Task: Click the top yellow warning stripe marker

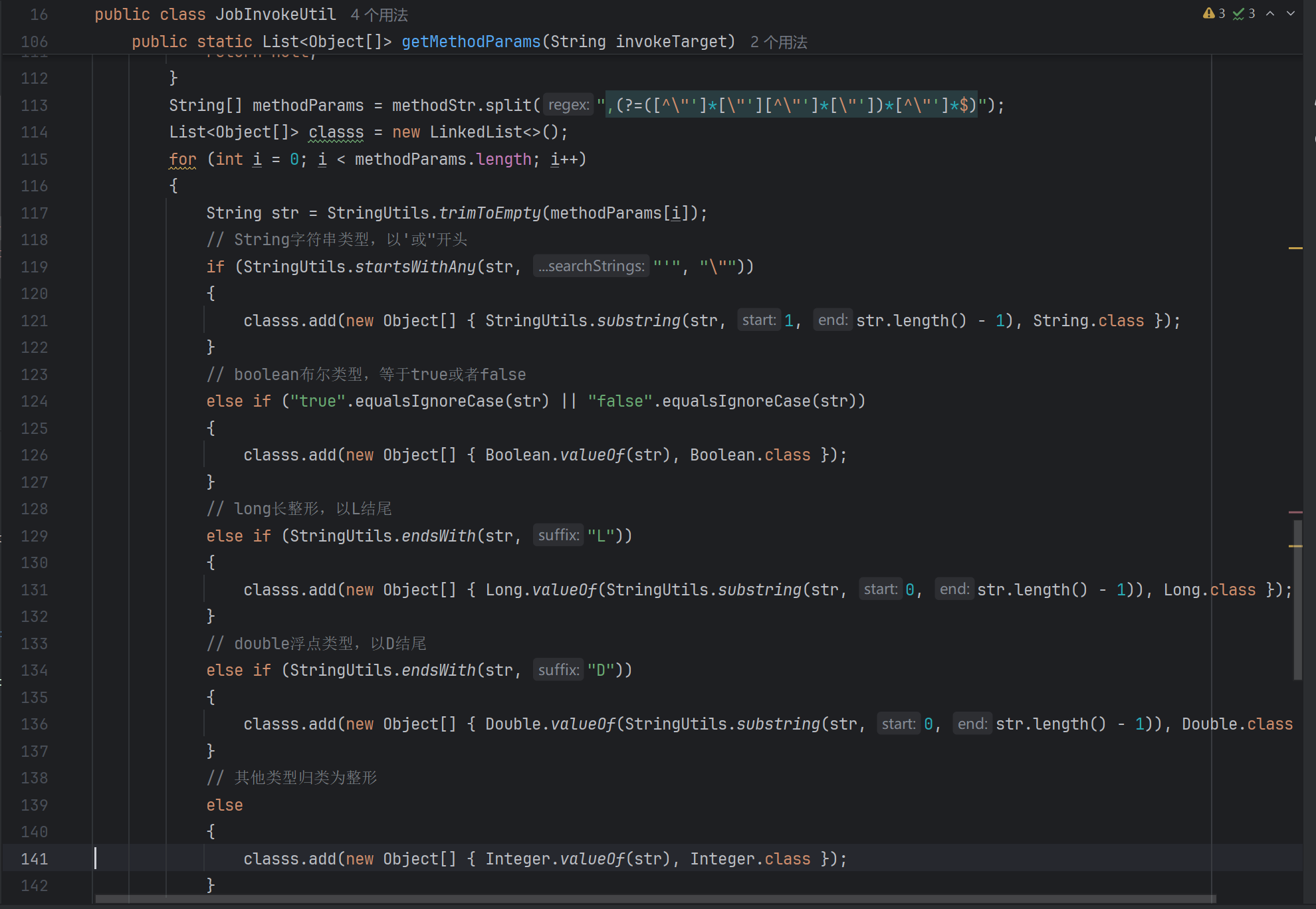Action: 1295,248
